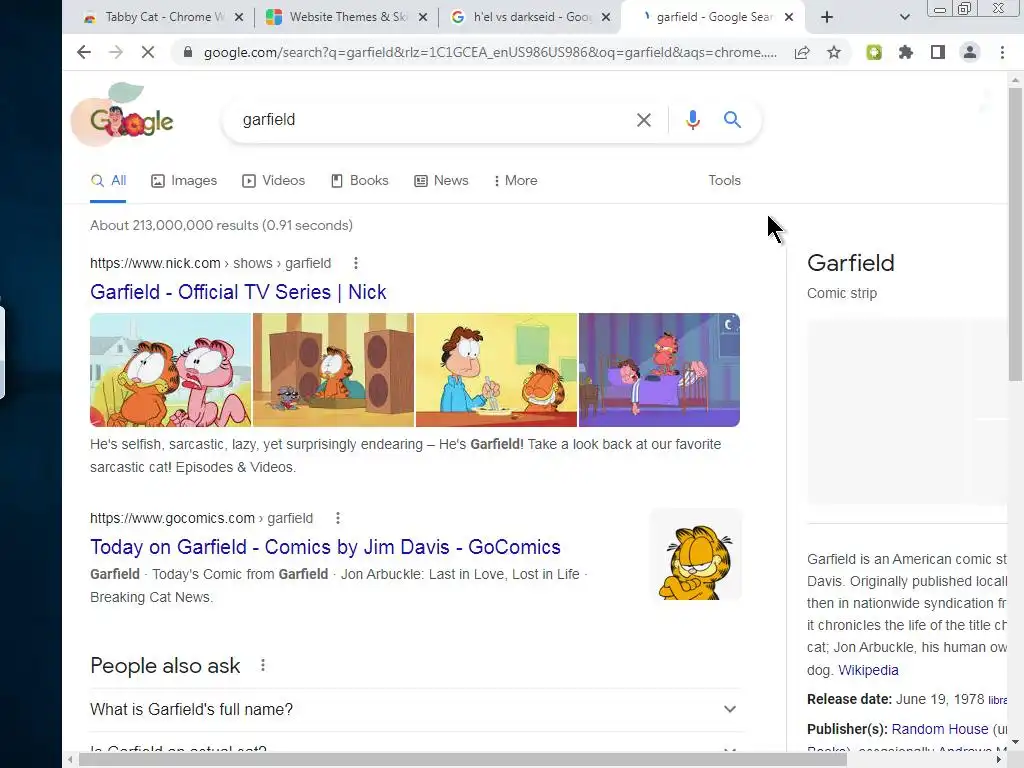This screenshot has height=768, width=1024.
Task: Open a new tab
Action: click(x=827, y=17)
